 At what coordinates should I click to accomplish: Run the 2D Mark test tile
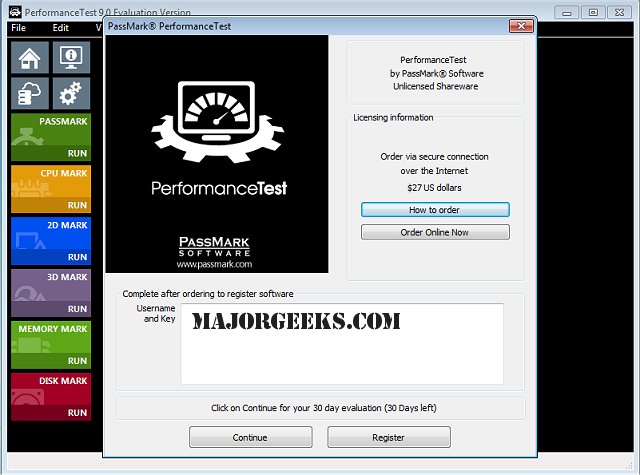point(51,241)
